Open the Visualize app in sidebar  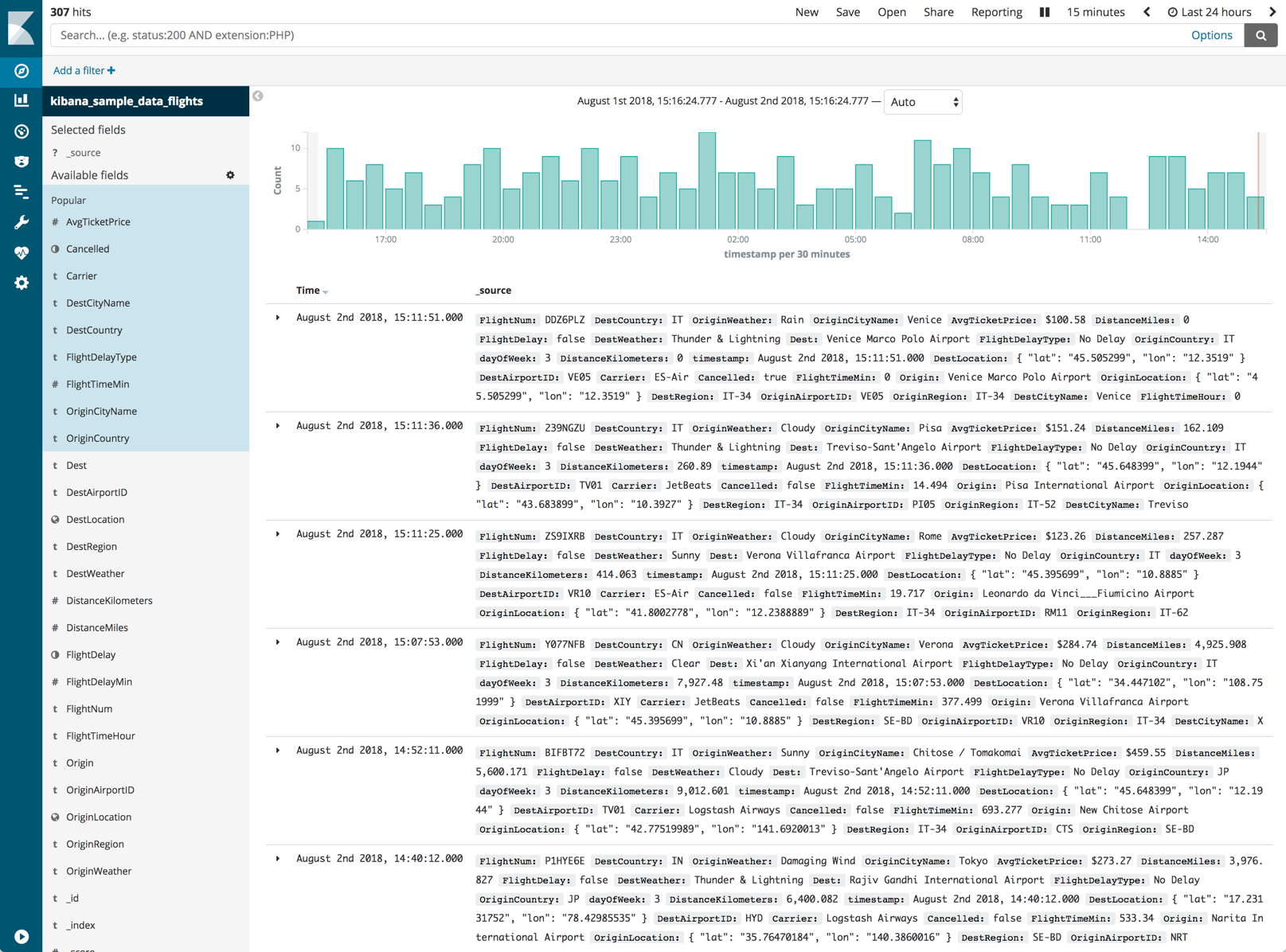(x=21, y=100)
